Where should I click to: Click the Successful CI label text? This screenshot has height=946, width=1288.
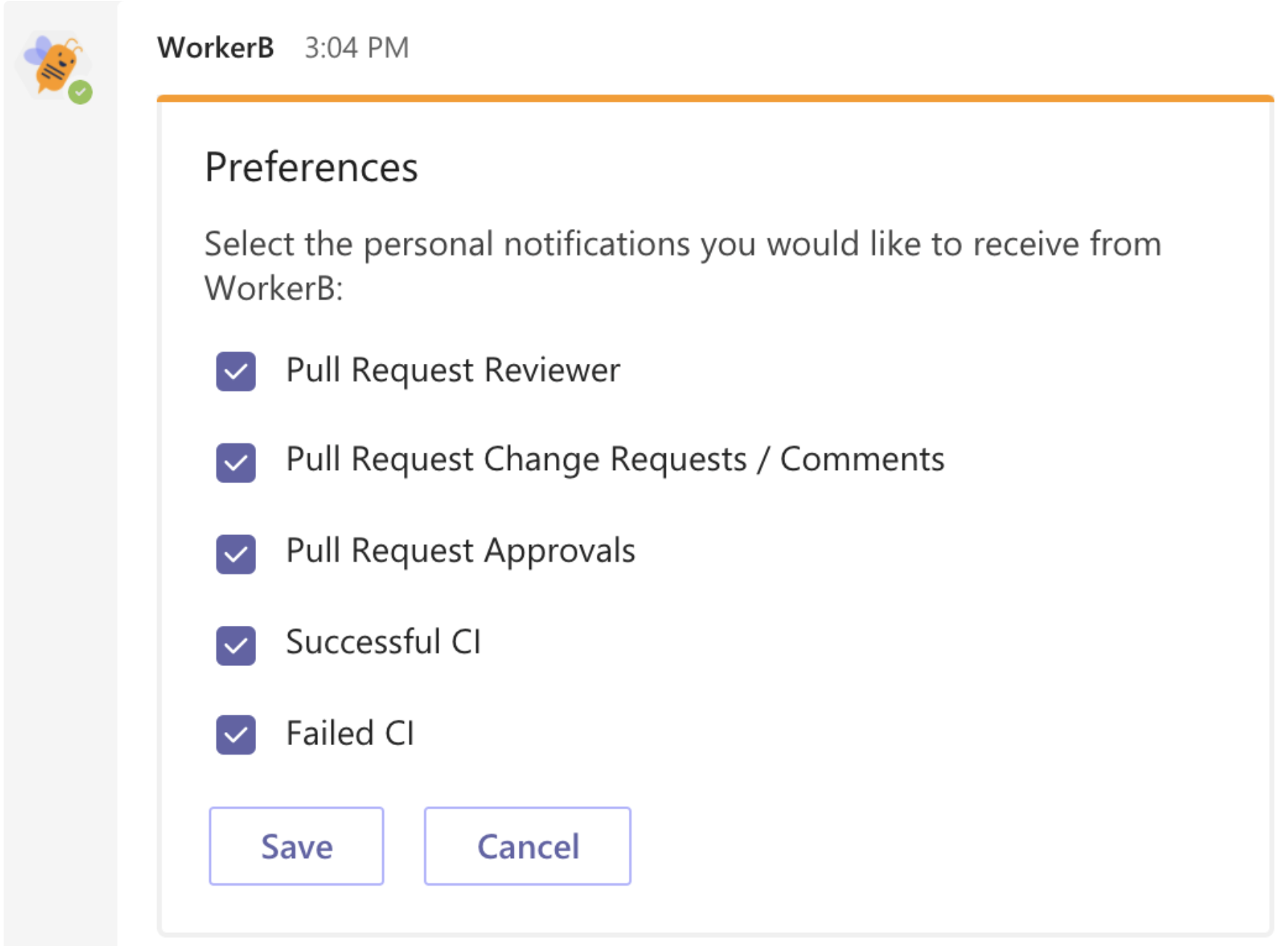[383, 642]
